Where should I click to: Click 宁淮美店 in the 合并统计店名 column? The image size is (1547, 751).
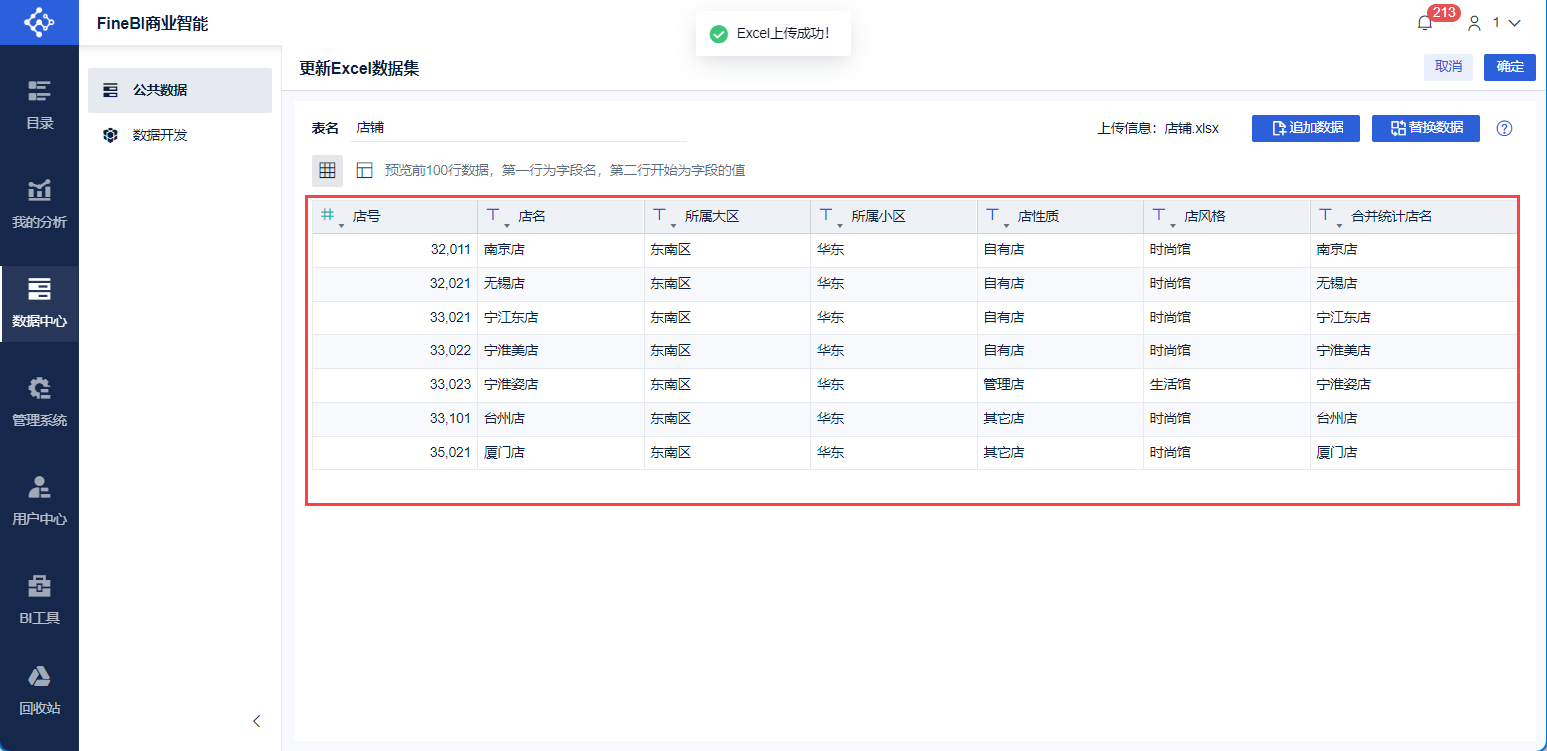1344,351
